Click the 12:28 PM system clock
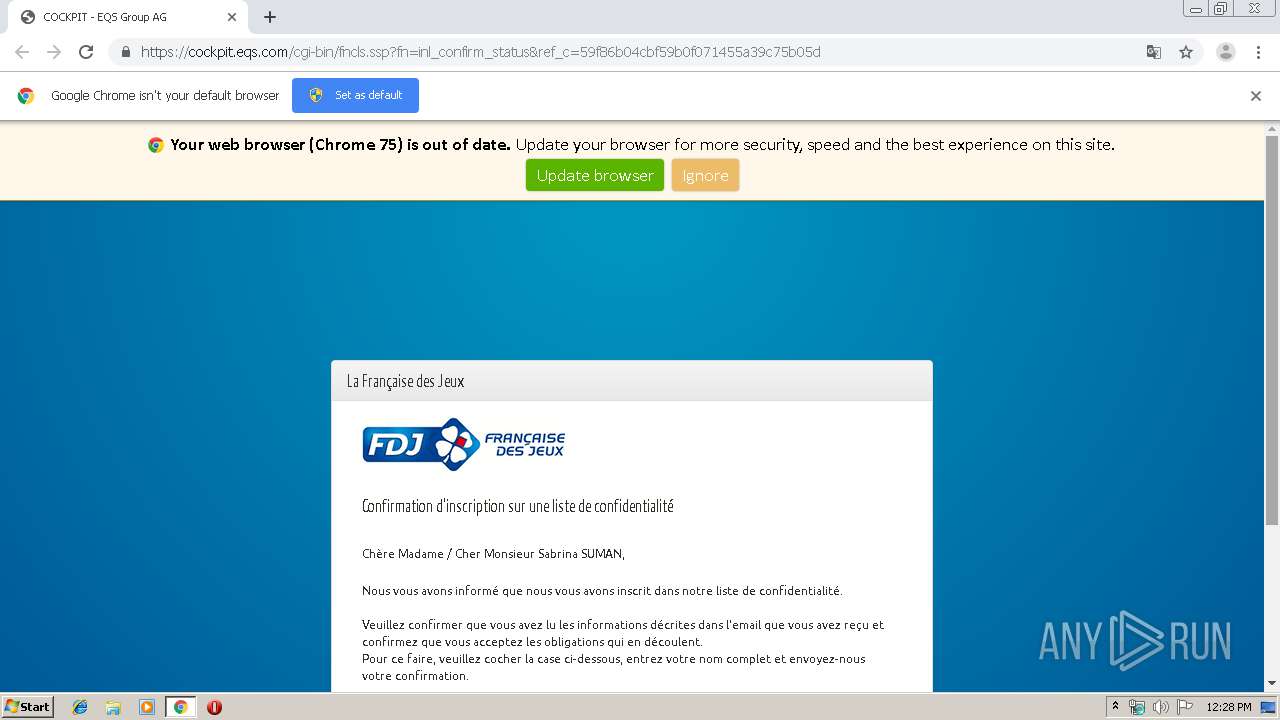 point(1229,707)
